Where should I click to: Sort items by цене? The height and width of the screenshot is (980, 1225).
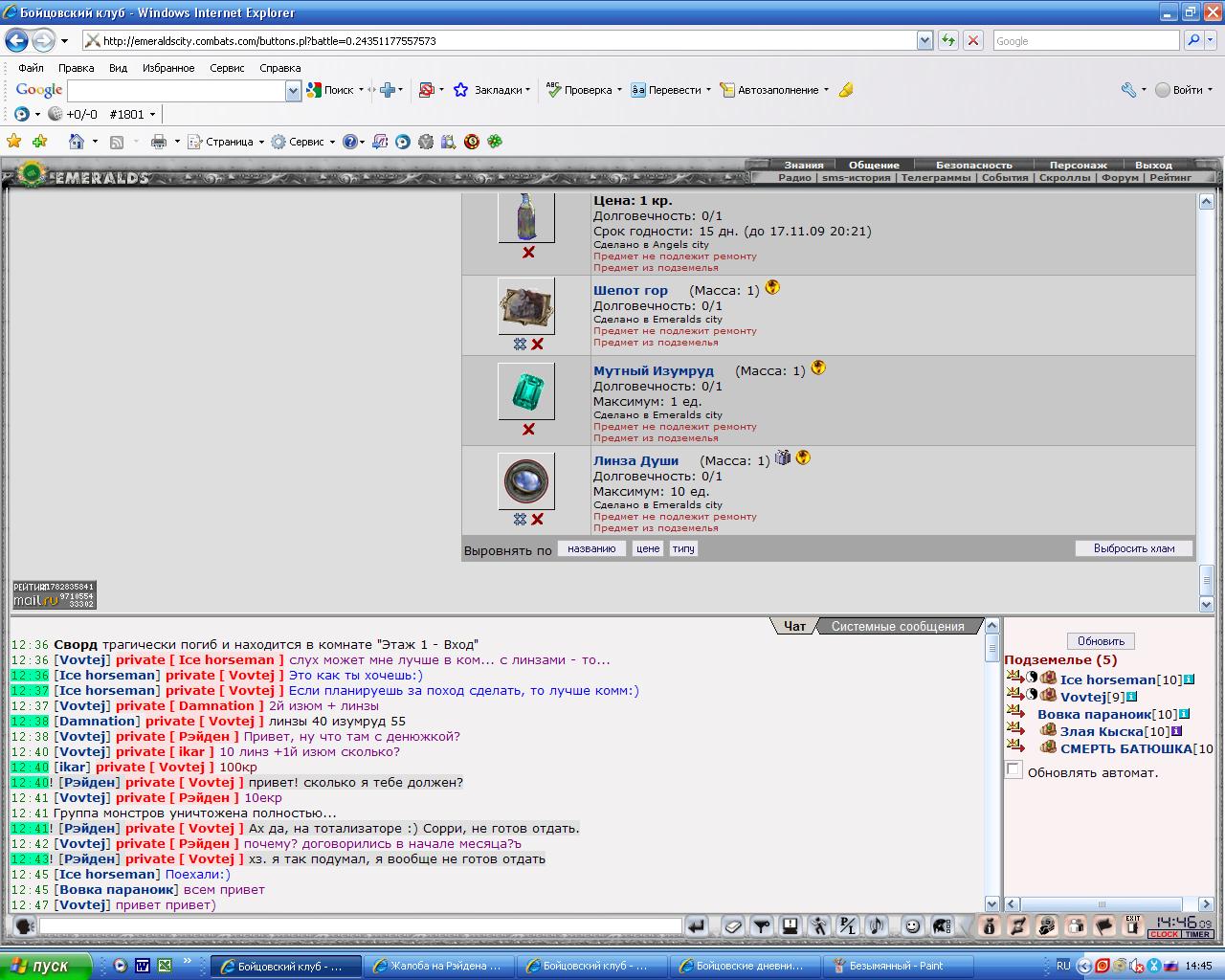coord(648,548)
